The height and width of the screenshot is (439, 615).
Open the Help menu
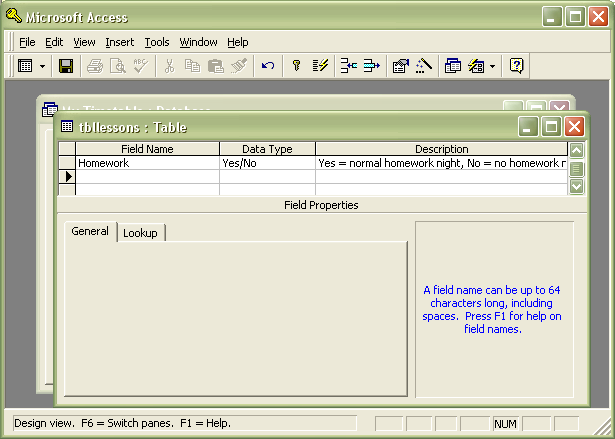coord(238,42)
